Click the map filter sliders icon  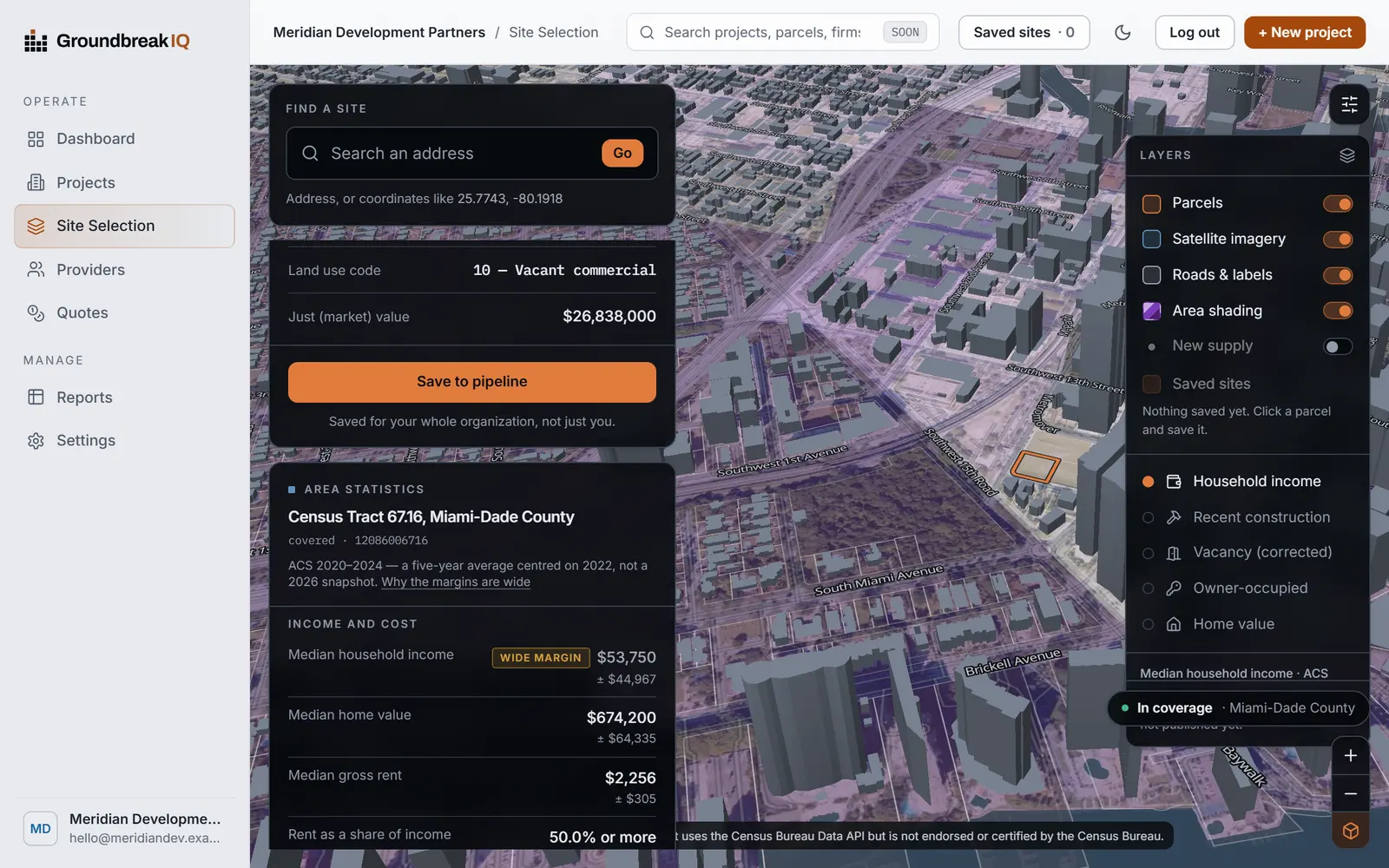pos(1349,104)
